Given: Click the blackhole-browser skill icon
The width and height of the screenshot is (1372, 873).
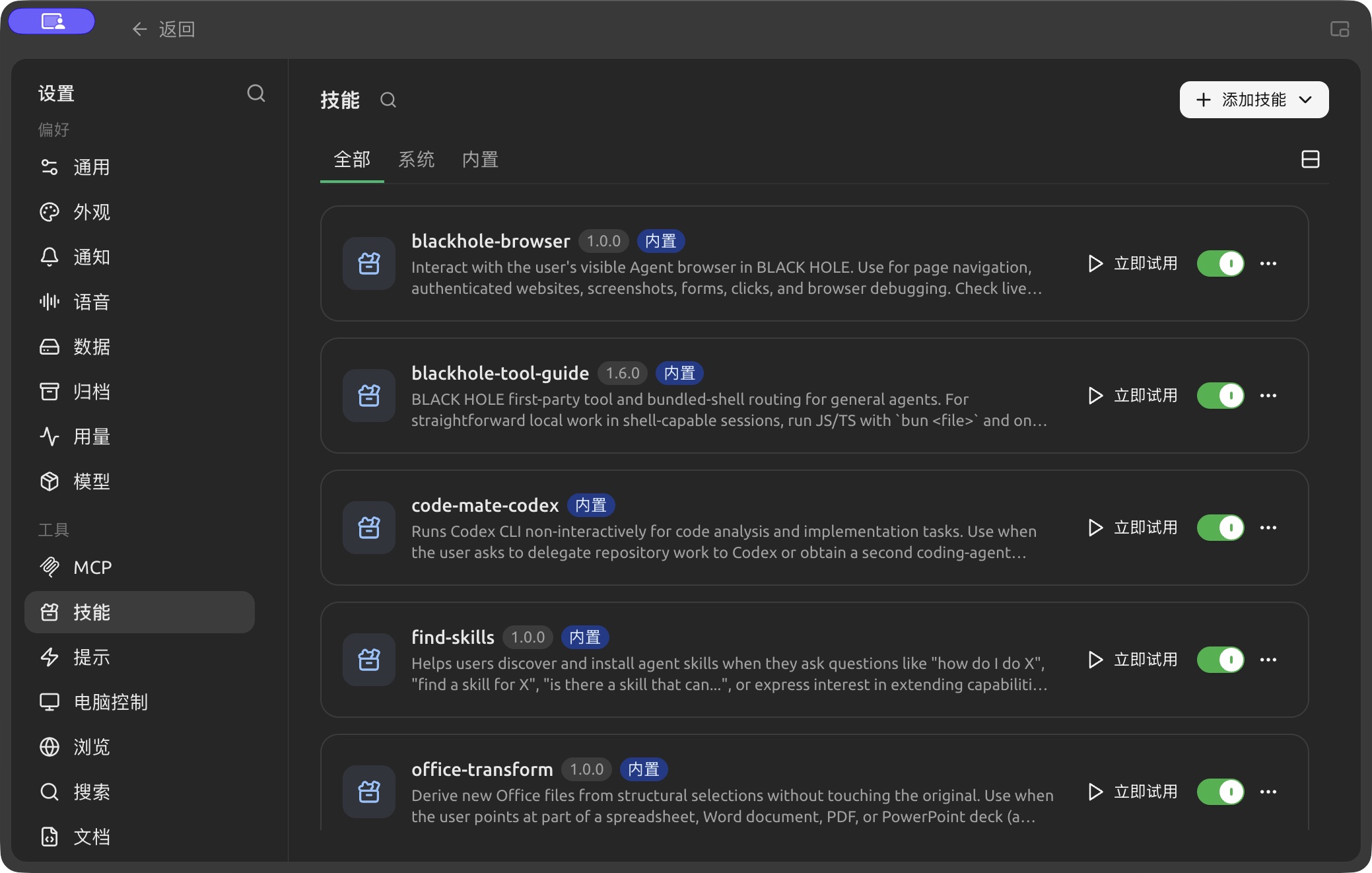Looking at the screenshot, I should pyautogui.click(x=369, y=263).
